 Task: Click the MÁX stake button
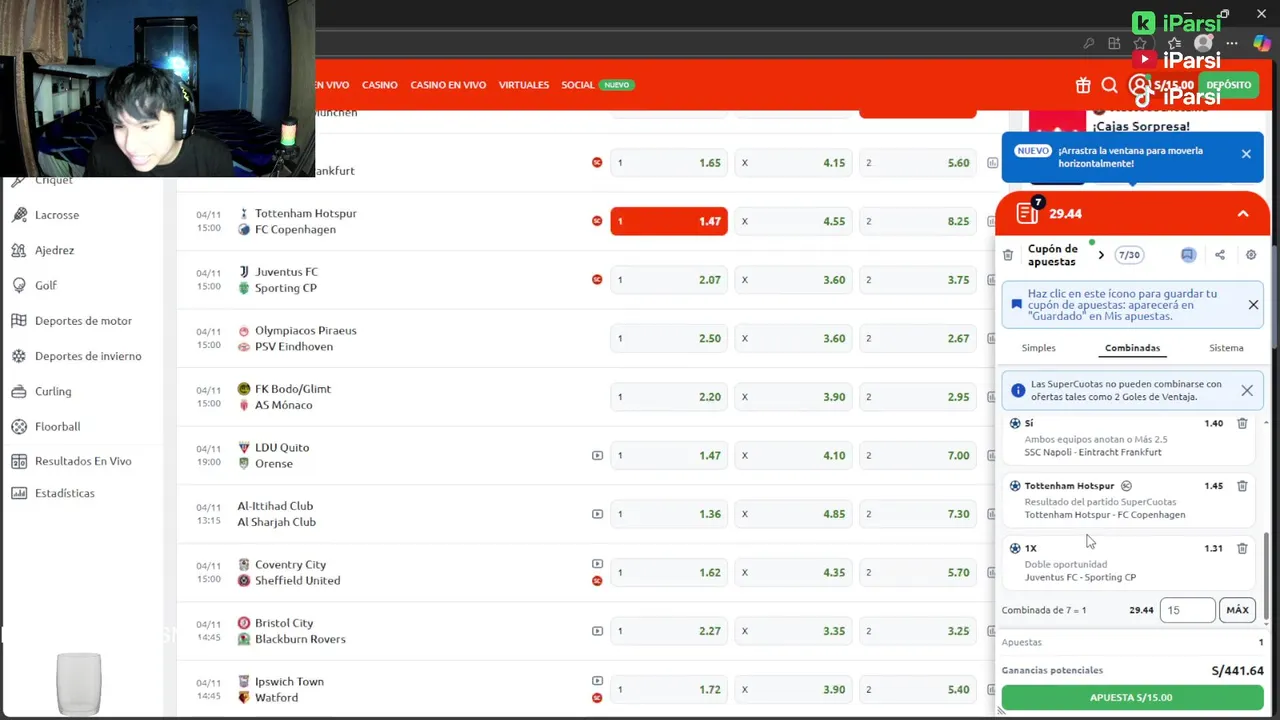click(x=1237, y=610)
